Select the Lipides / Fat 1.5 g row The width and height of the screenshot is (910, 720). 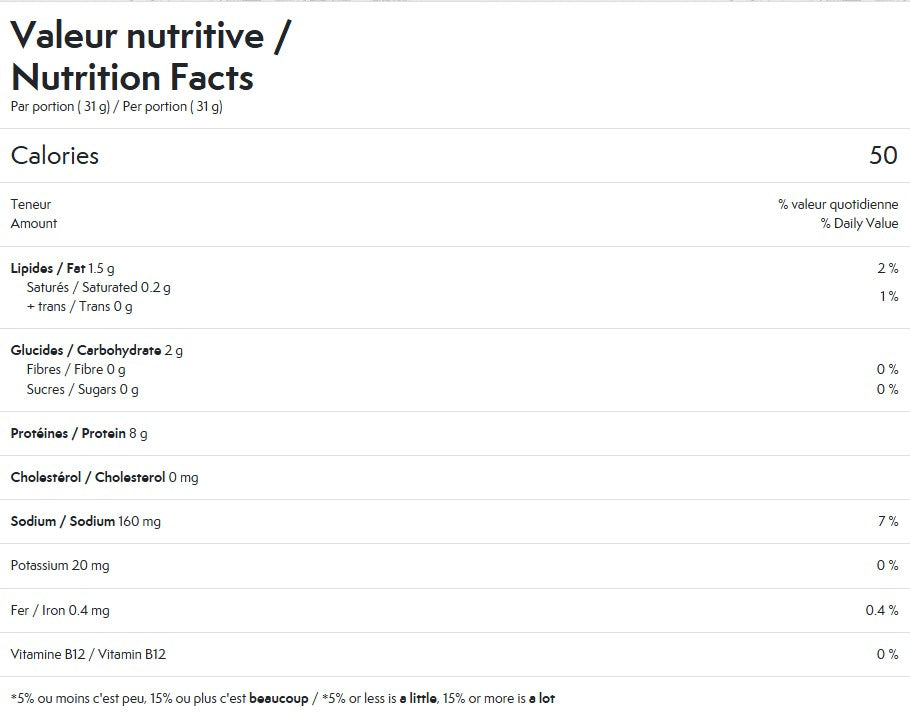(62, 268)
